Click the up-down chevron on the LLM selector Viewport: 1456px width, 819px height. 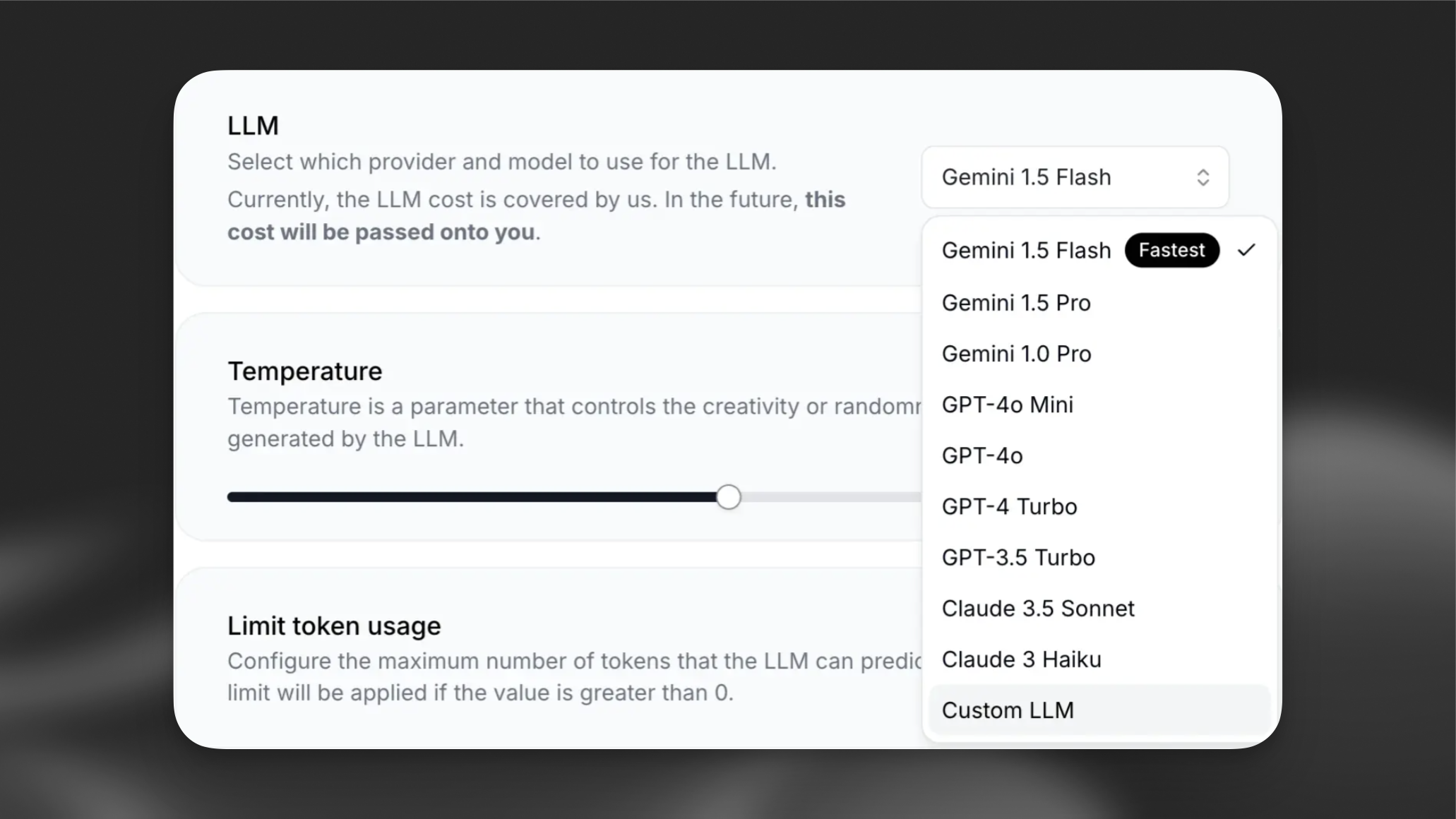point(1203,177)
